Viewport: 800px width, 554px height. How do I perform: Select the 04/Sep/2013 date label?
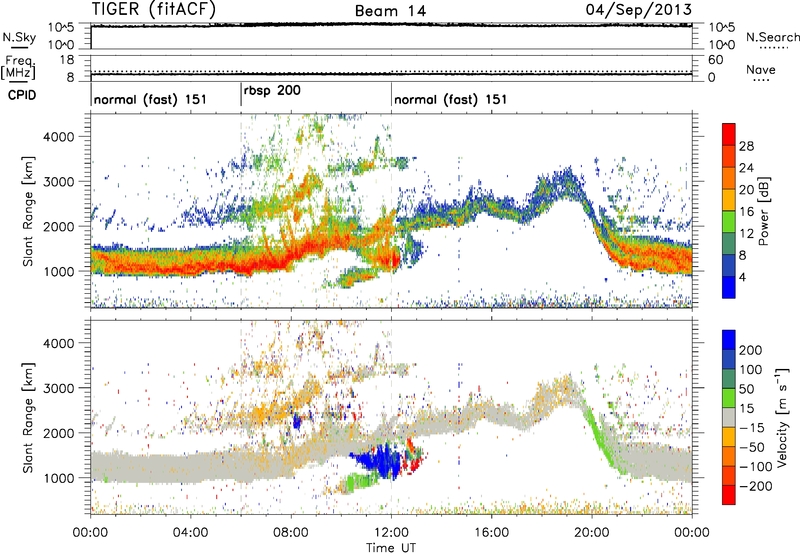(x=638, y=9)
